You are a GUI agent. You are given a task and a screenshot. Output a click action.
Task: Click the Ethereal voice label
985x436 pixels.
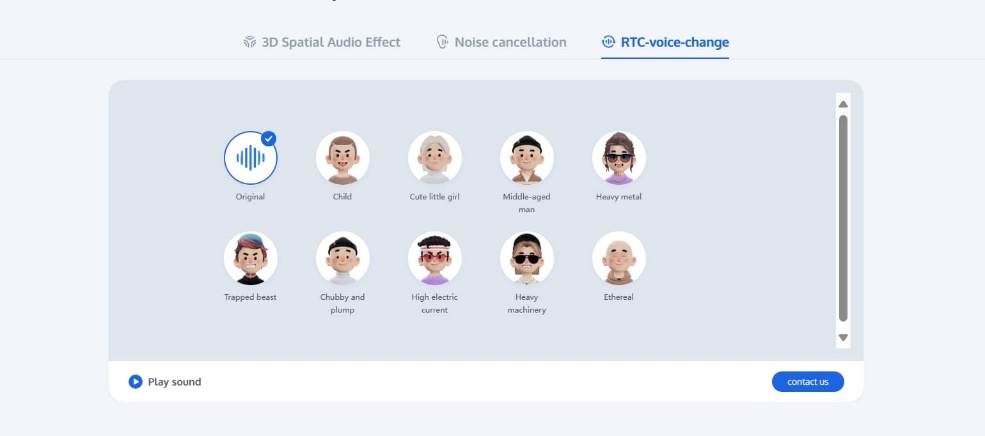619,297
